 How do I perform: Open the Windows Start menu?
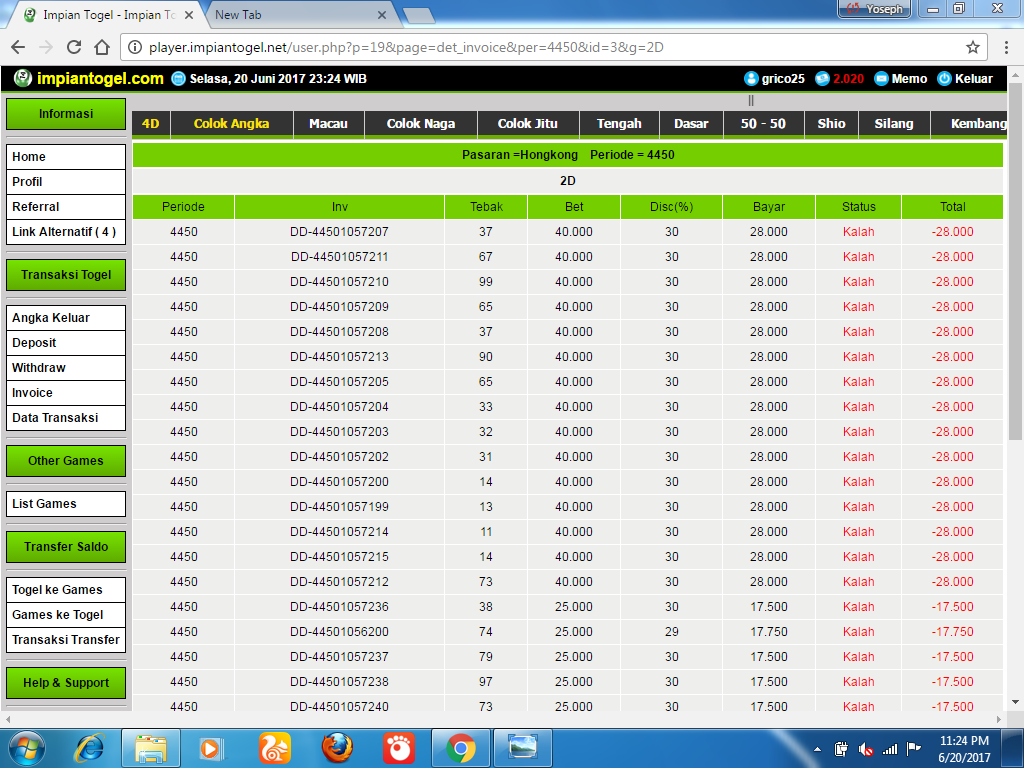click(x=27, y=747)
